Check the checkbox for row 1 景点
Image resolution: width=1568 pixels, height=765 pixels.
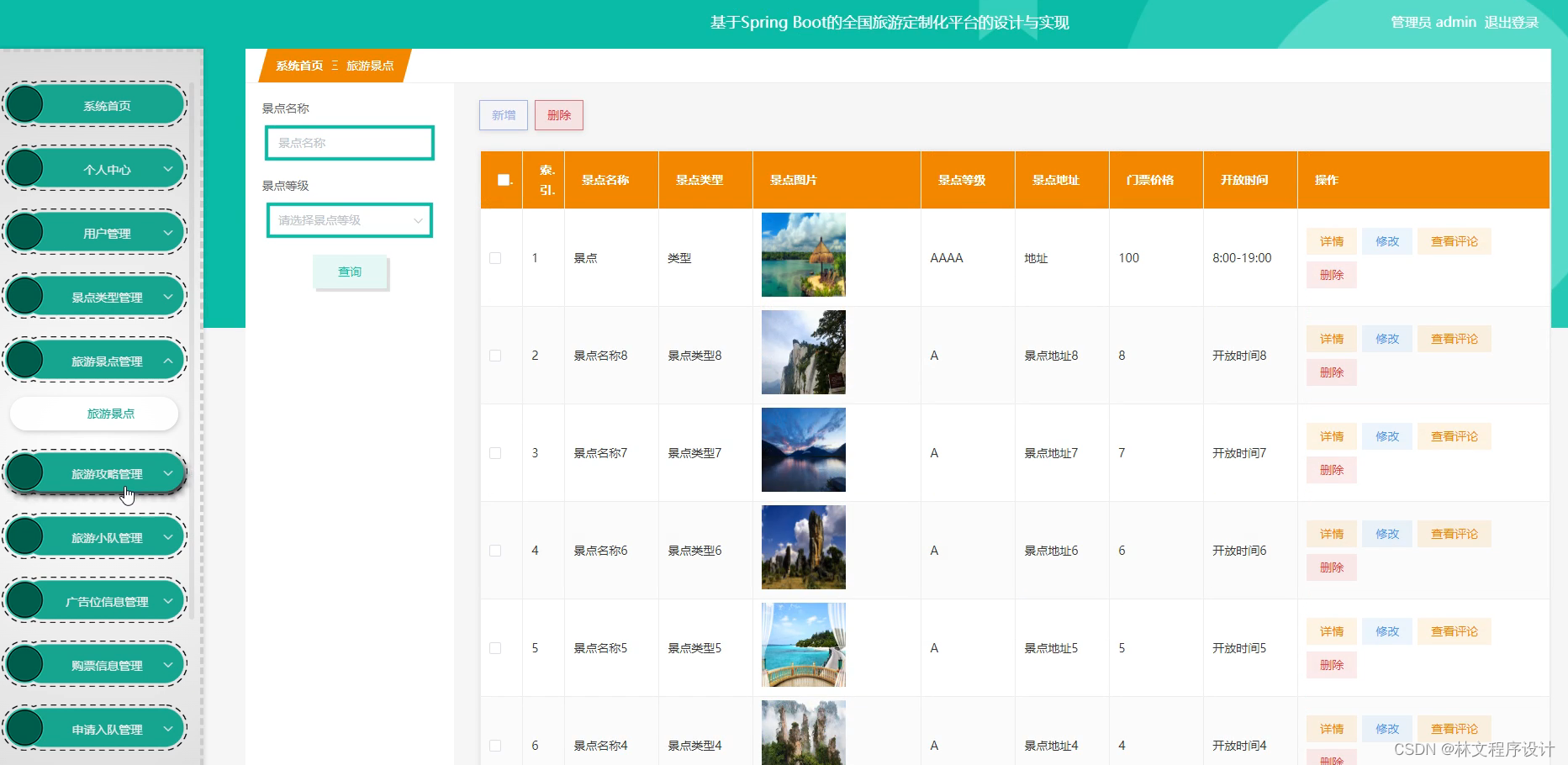[495, 258]
